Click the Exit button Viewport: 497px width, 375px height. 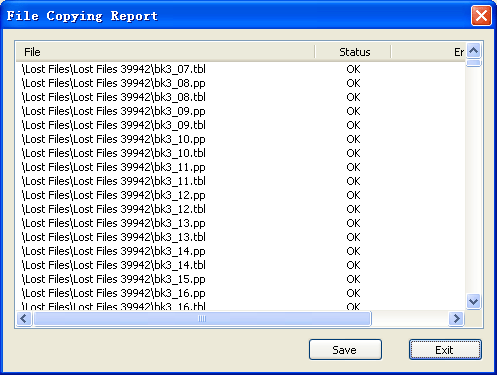tap(445, 350)
